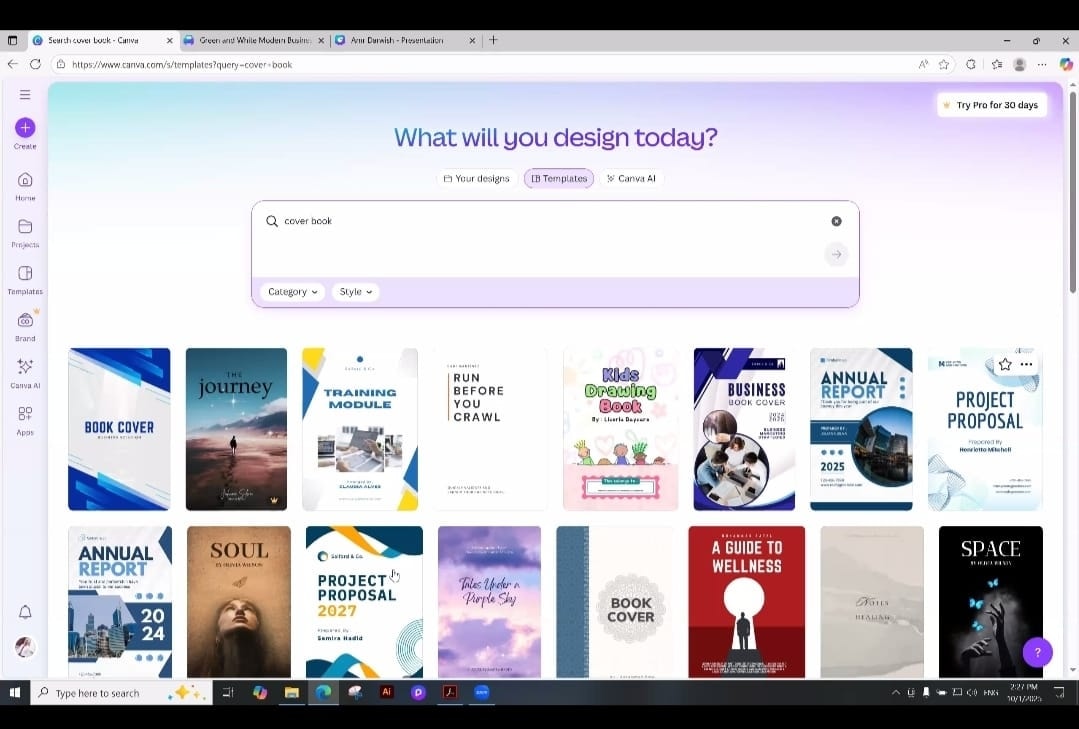This screenshot has width=1079, height=729.
Task: Go to Home in the sidebar
Action: point(25,181)
